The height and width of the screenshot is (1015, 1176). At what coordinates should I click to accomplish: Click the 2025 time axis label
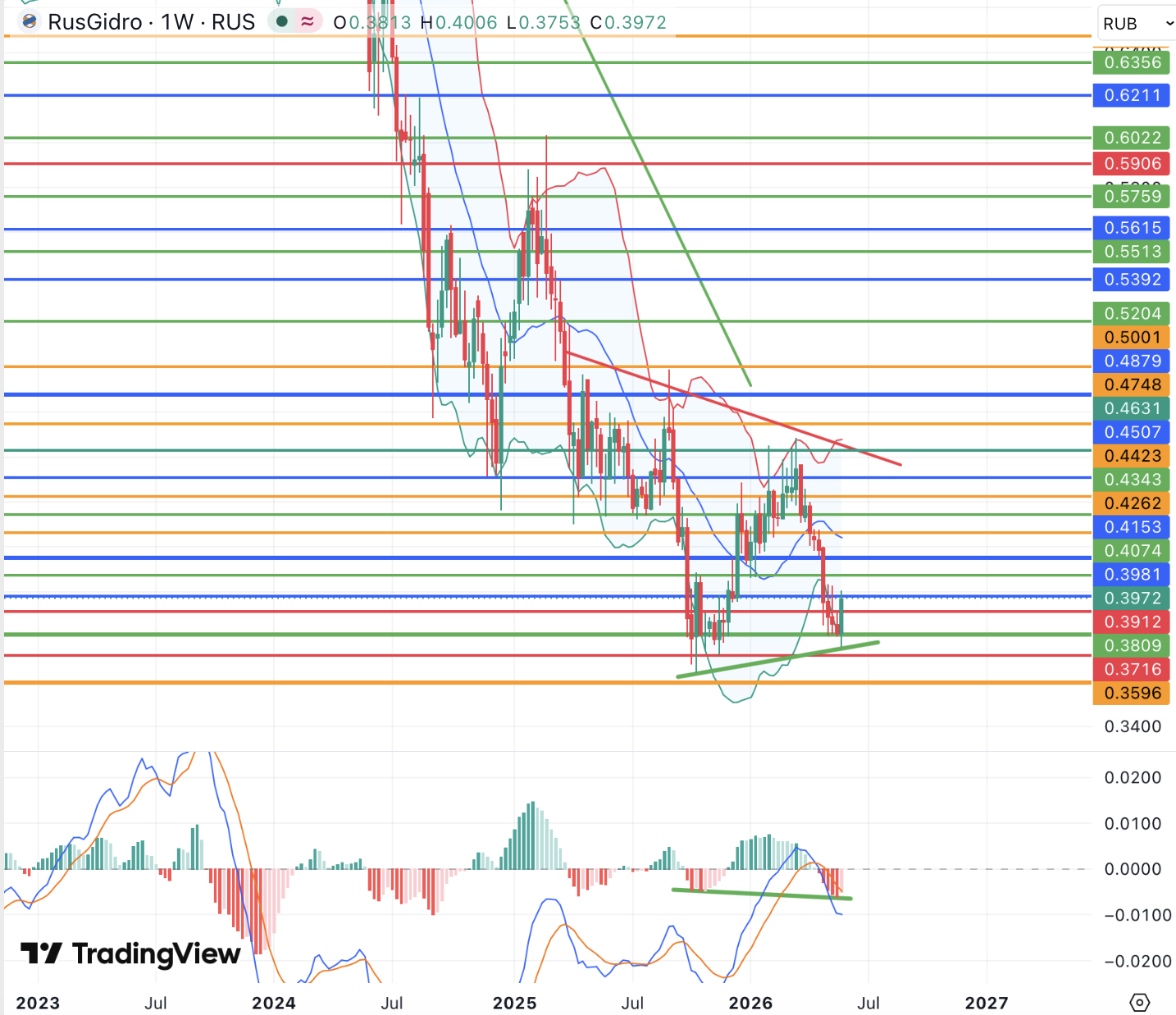click(514, 1003)
